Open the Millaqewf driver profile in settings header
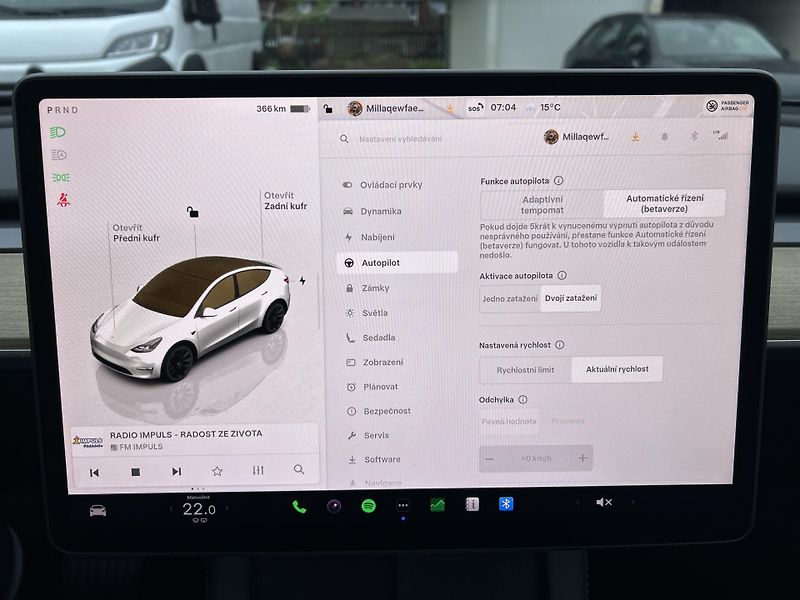The width and height of the screenshot is (800, 600). click(577, 137)
